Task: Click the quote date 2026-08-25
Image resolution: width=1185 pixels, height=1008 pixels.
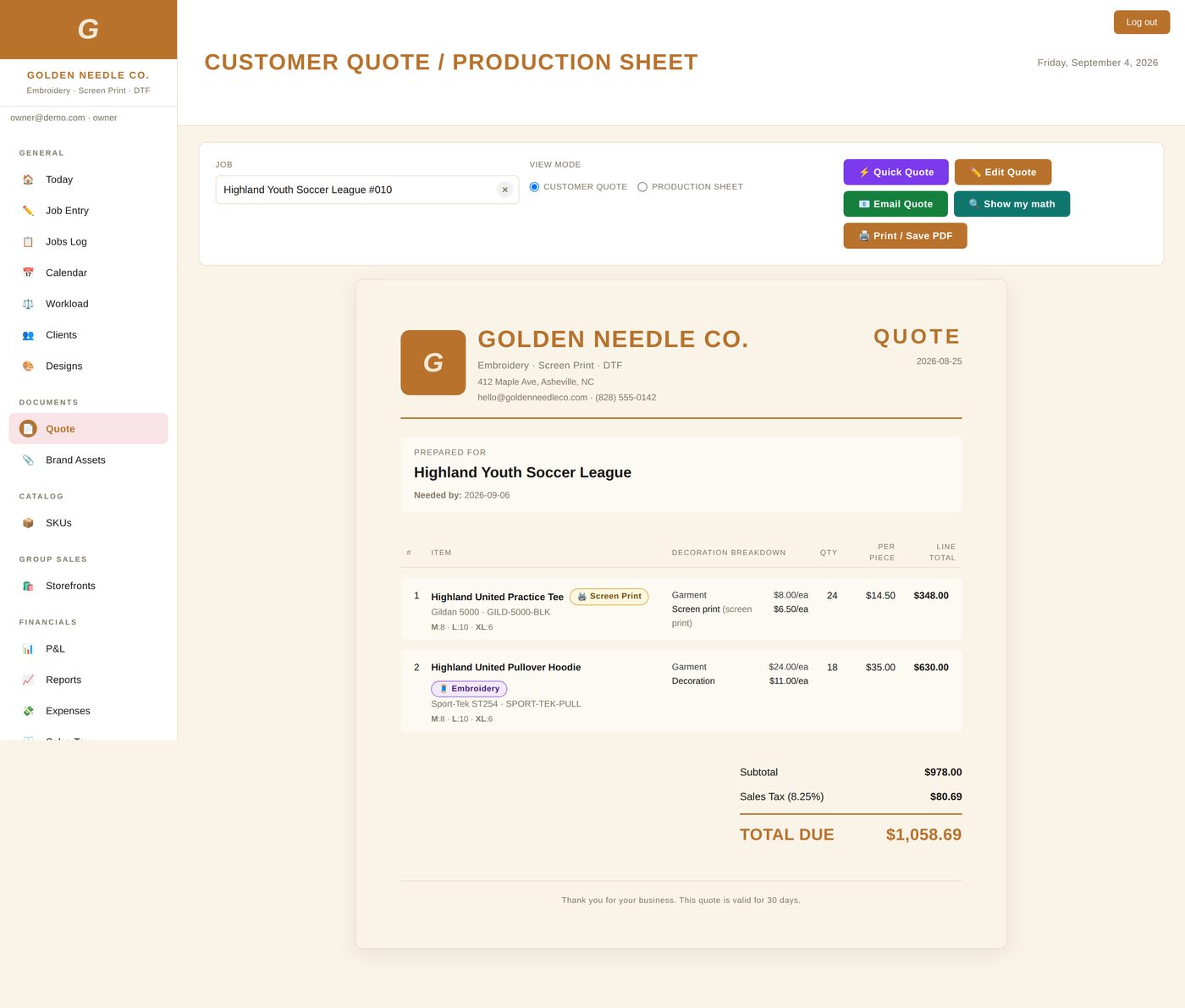Action: (939, 361)
